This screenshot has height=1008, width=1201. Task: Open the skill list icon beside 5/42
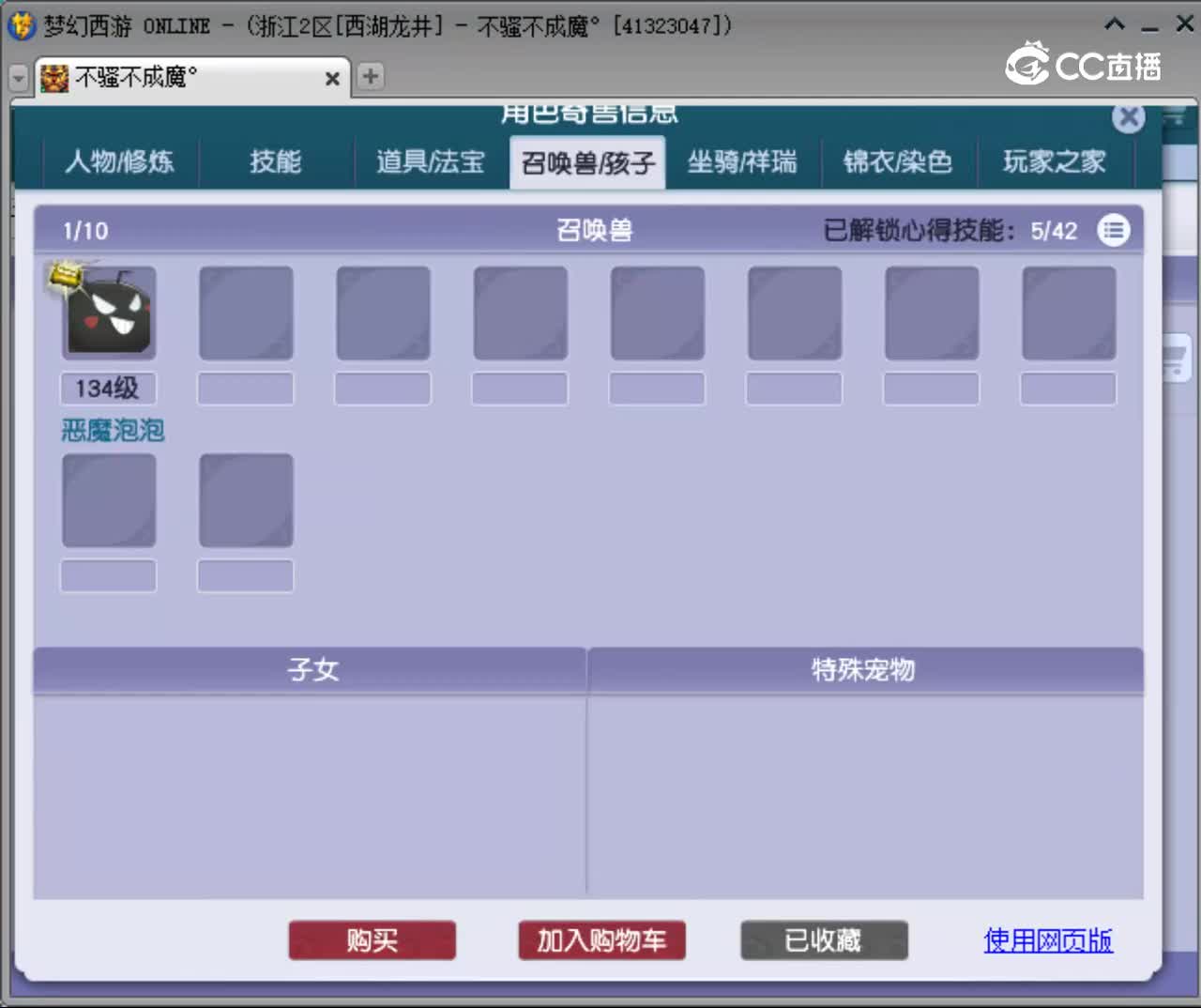click(x=1114, y=230)
